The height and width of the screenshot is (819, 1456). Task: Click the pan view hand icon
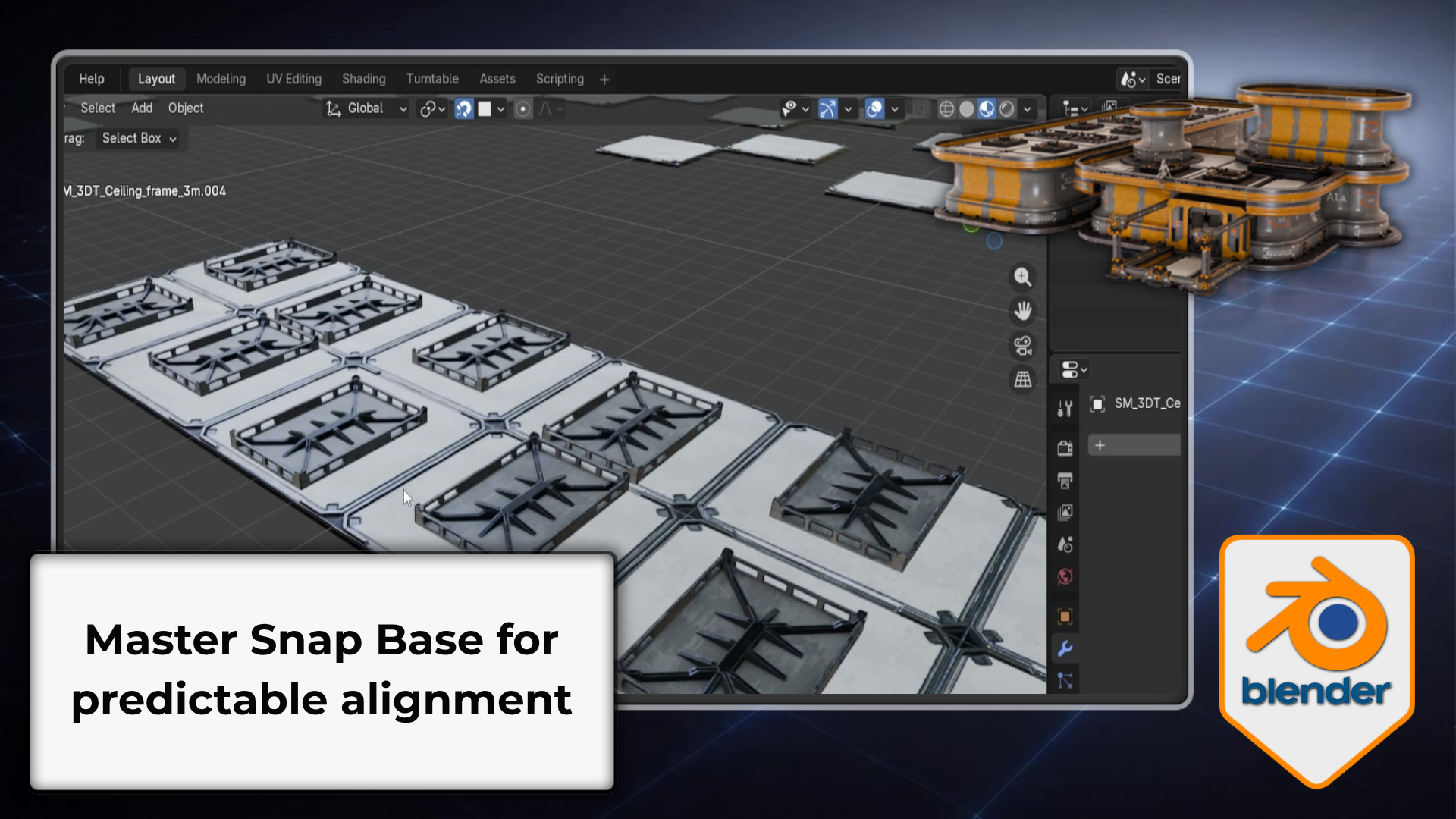[x=1023, y=311]
